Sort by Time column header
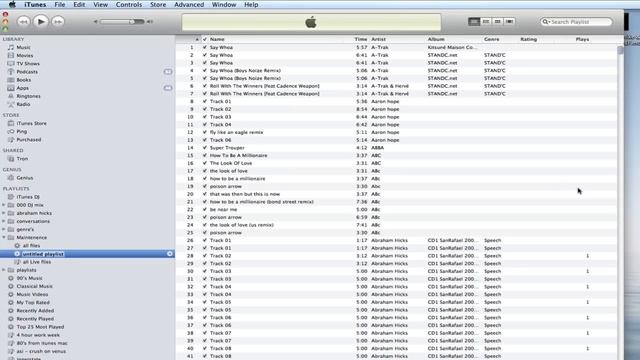 (361, 39)
